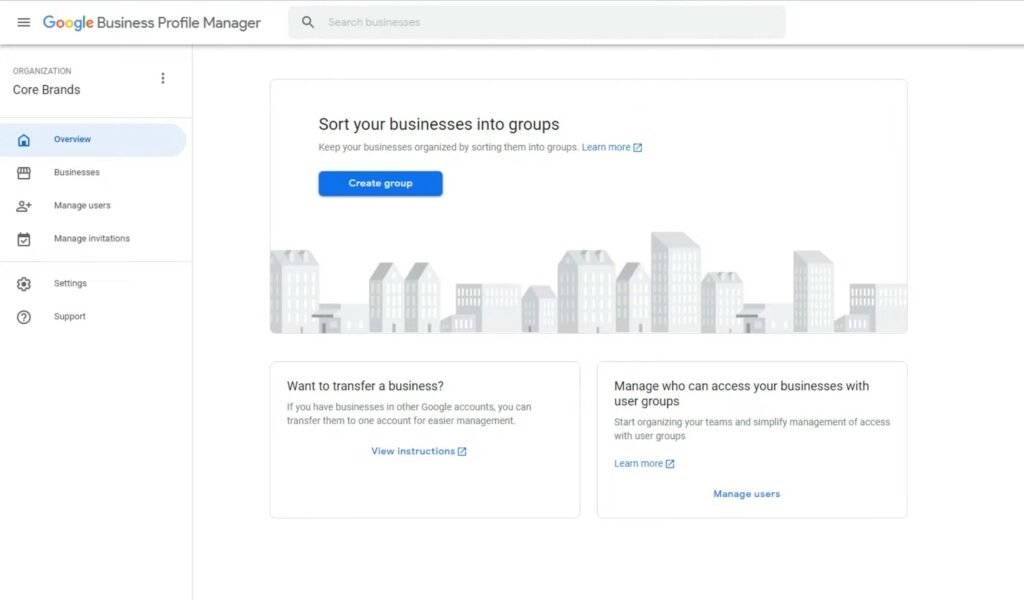
Task: Click the 'Want to transfer a business?' heading
Action: (x=365, y=386)
